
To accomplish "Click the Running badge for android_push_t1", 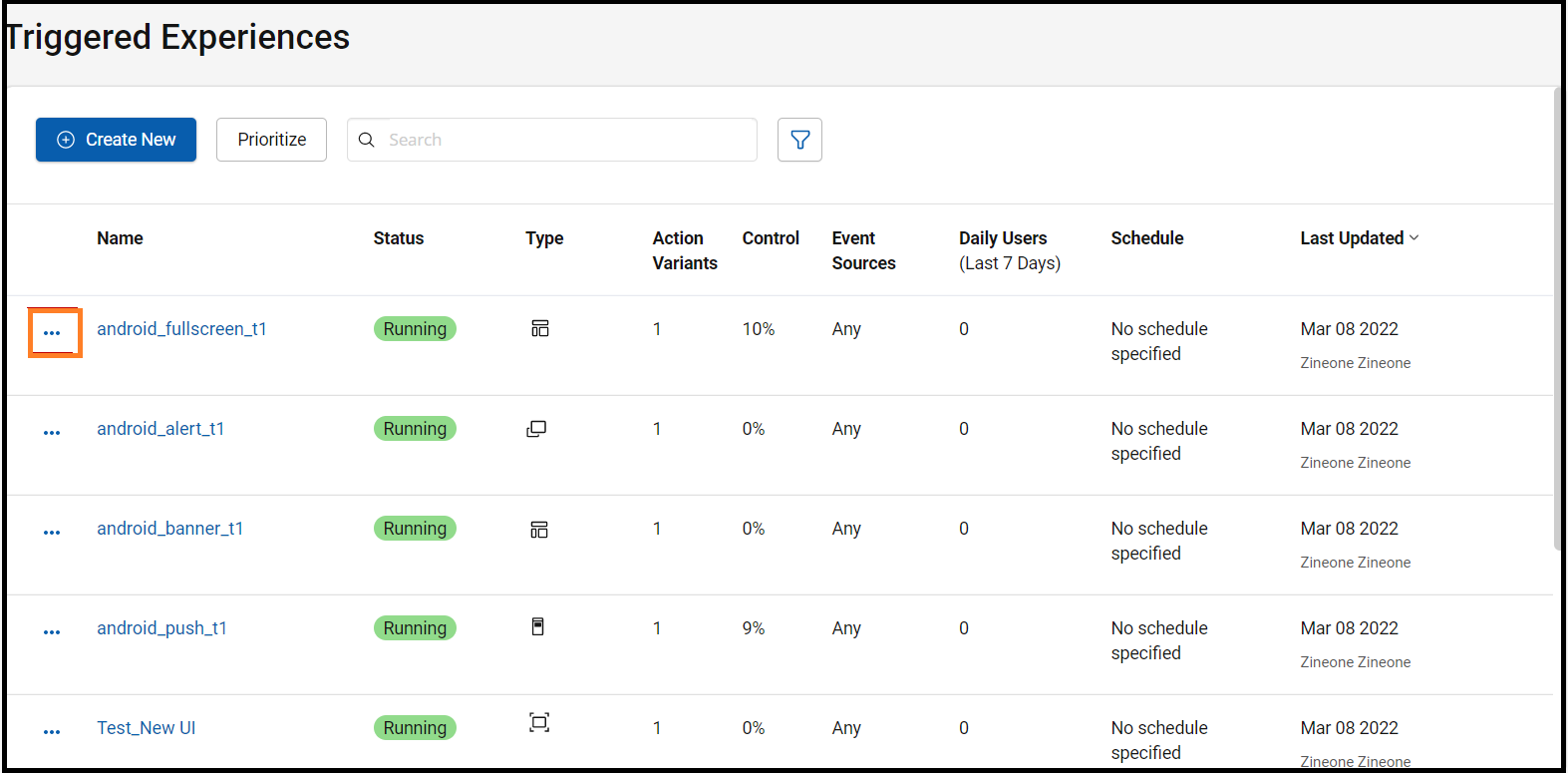I will (415, 628).
